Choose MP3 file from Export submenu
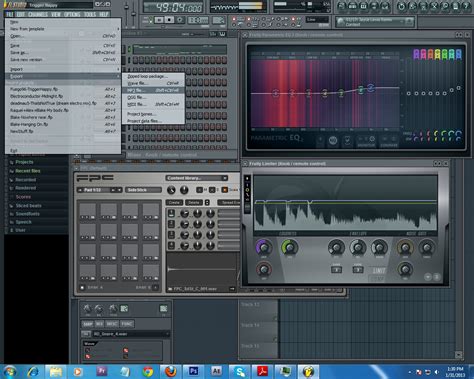The image size is (474, 379). click(x=153, y=90)
